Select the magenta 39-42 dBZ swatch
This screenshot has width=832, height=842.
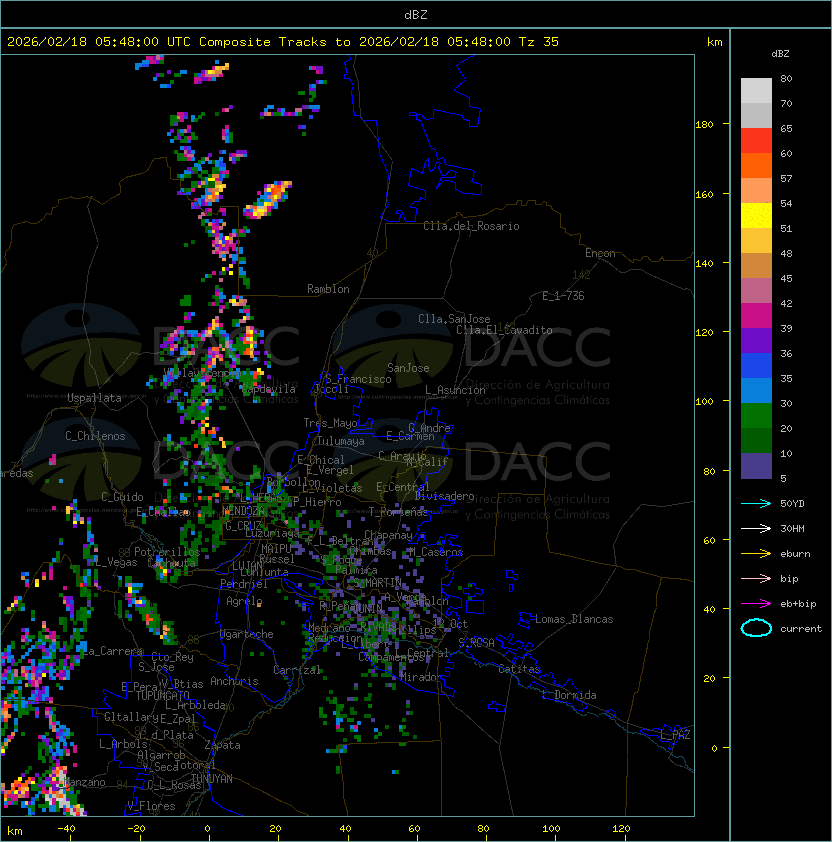pos(756,316)
